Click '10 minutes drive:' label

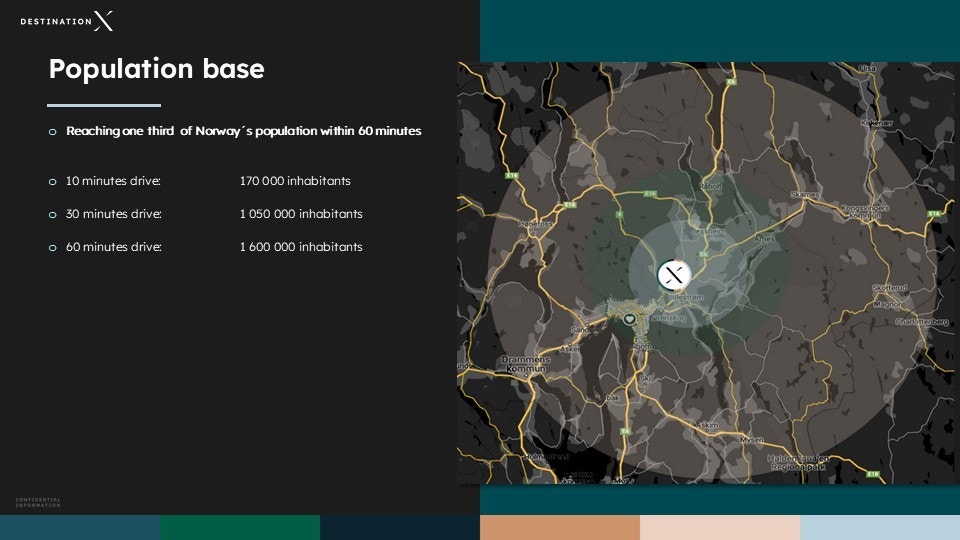tap(113, 181)
